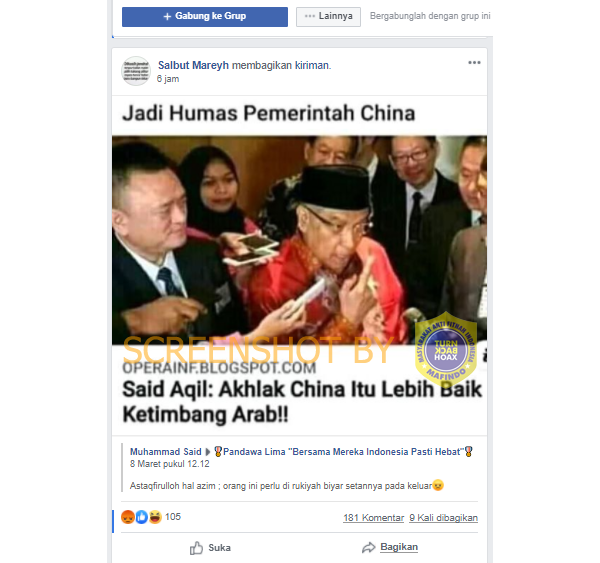Open the shared article photo

click(299, 240)
